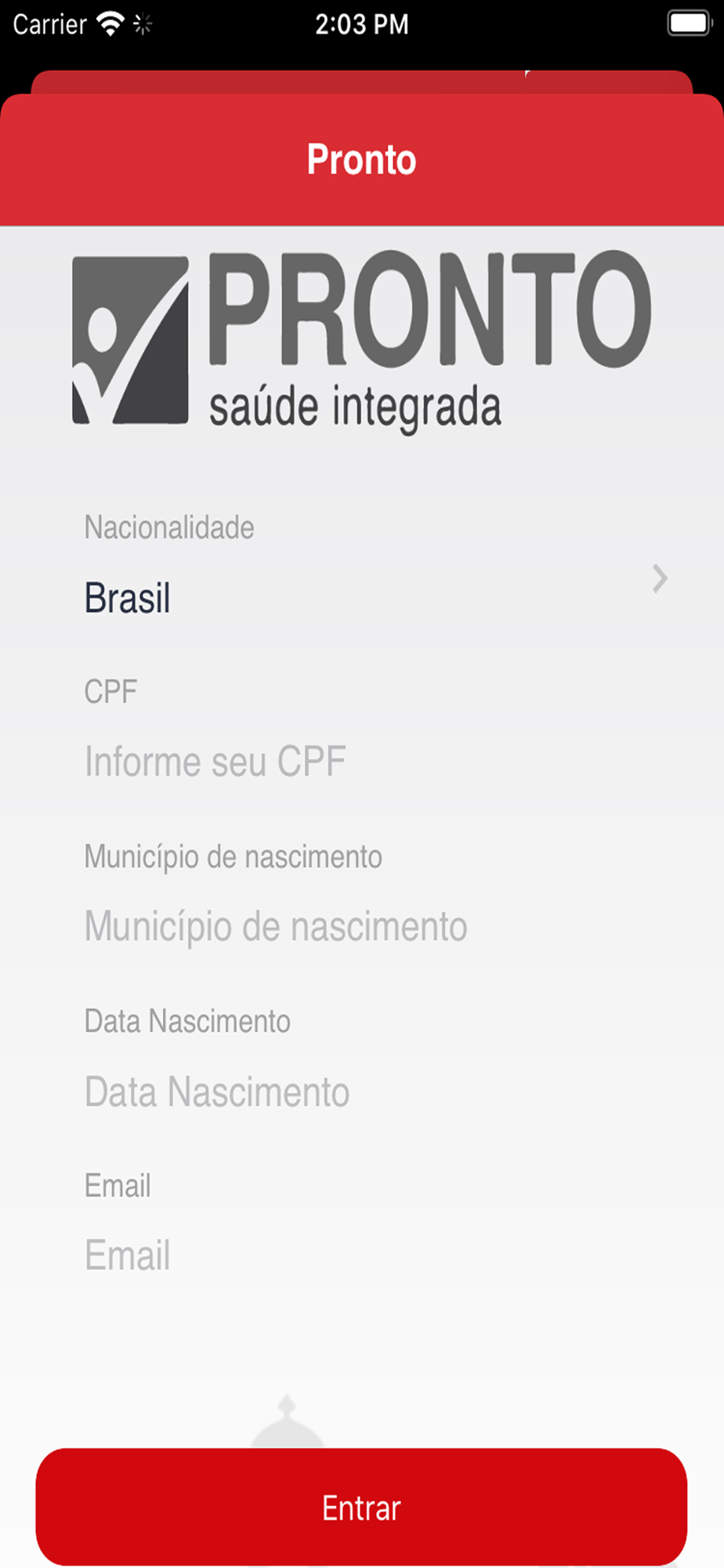Tap the Município de nascimento placeholder field

(x=276, y=926)
